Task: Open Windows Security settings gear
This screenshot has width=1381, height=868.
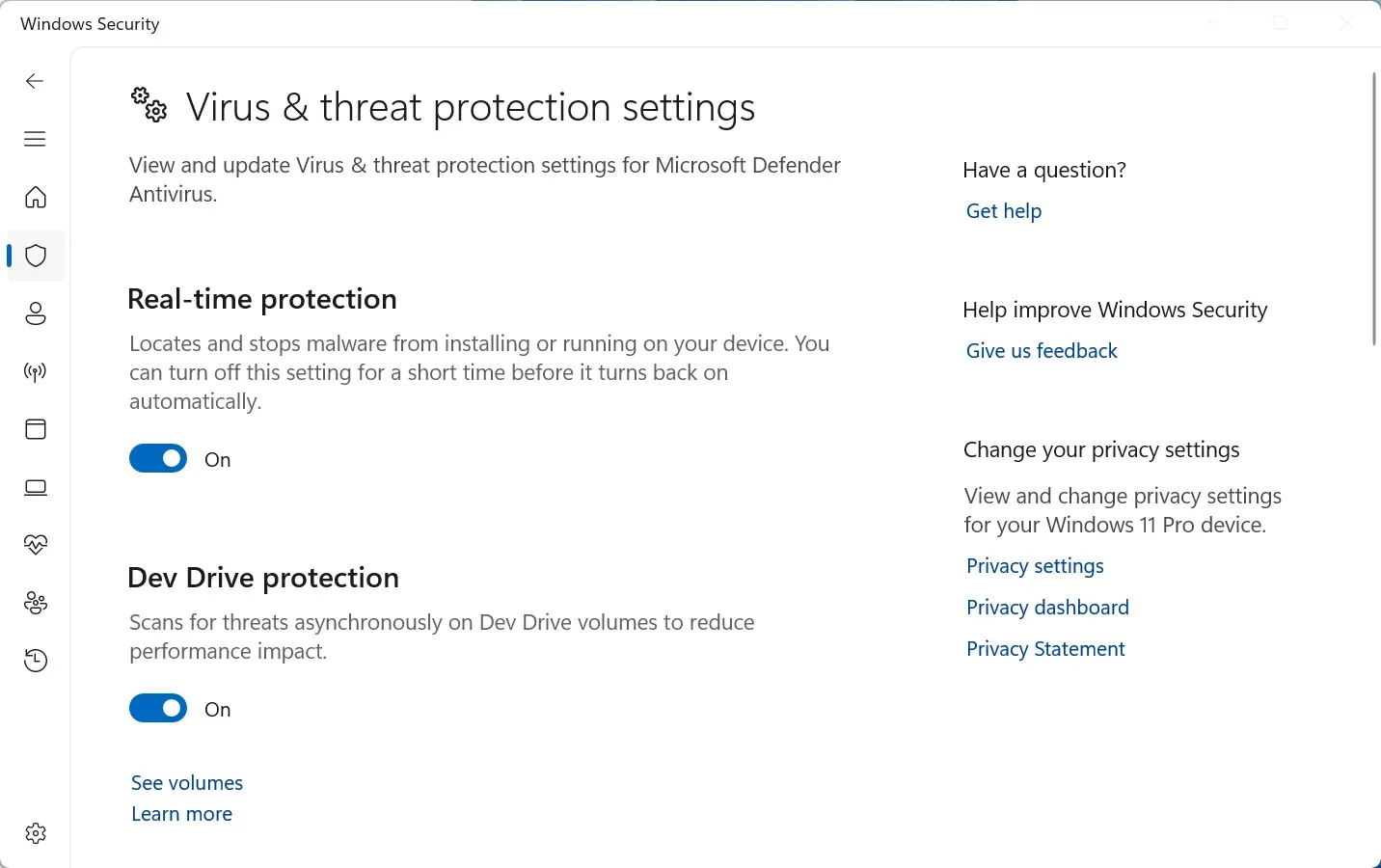Action: click(x=36, y=833)
